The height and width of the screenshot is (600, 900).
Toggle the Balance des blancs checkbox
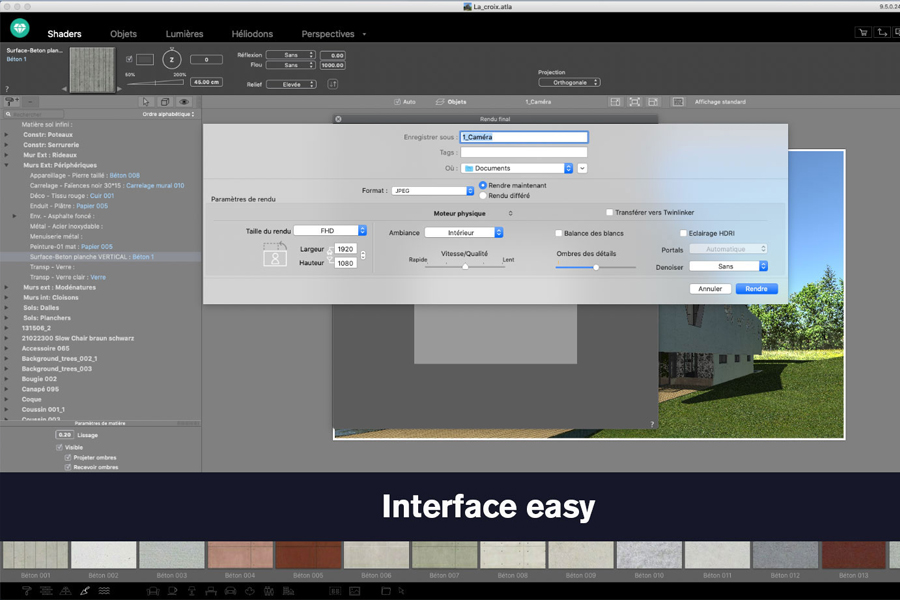tap(559, 233)
